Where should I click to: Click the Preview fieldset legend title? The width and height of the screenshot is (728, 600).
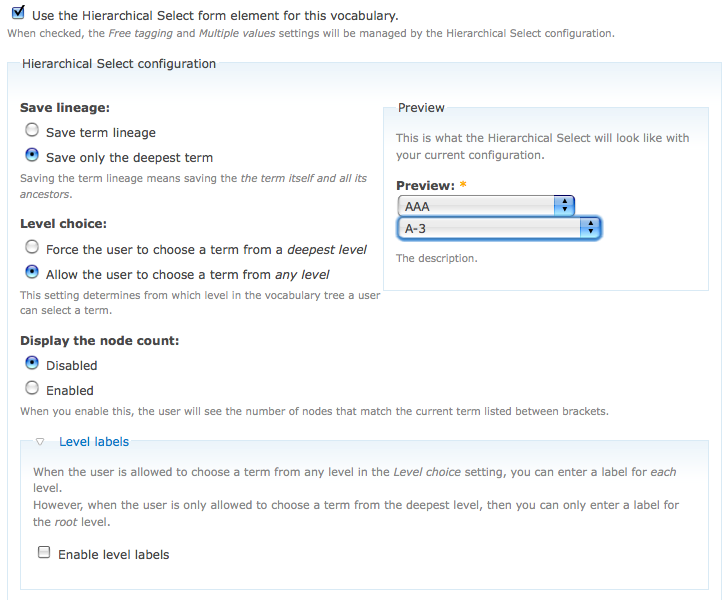421,108
